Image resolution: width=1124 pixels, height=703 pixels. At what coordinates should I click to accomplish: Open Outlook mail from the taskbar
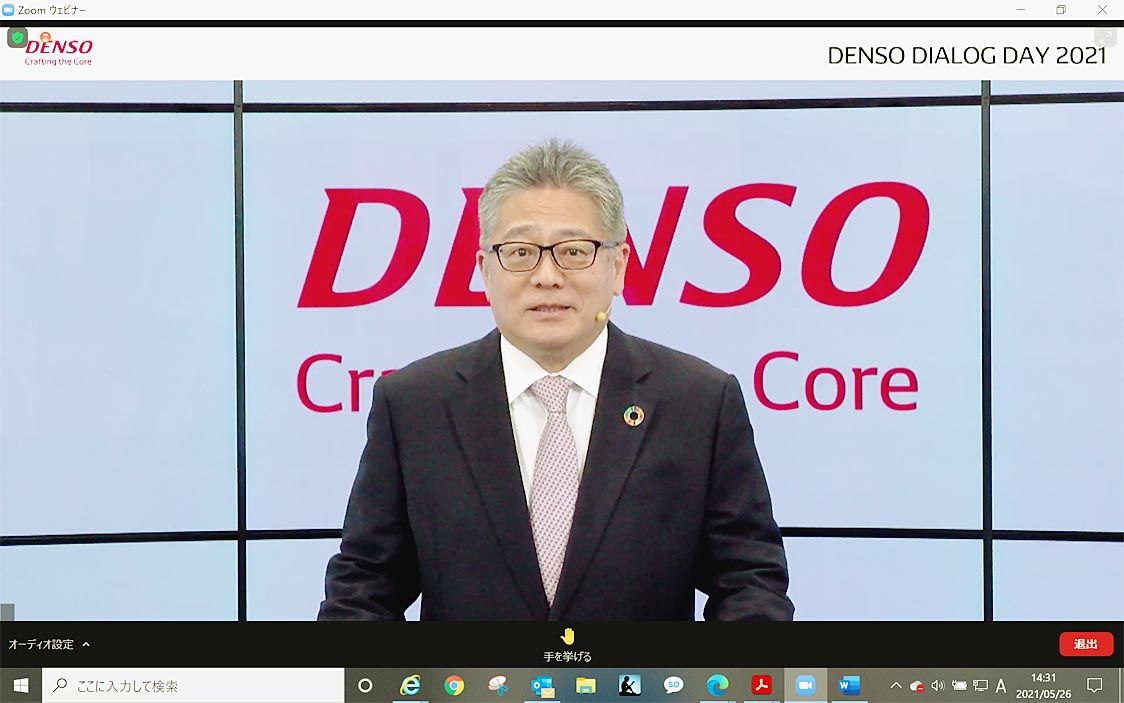pyautogui.click(x=542, y=685)
